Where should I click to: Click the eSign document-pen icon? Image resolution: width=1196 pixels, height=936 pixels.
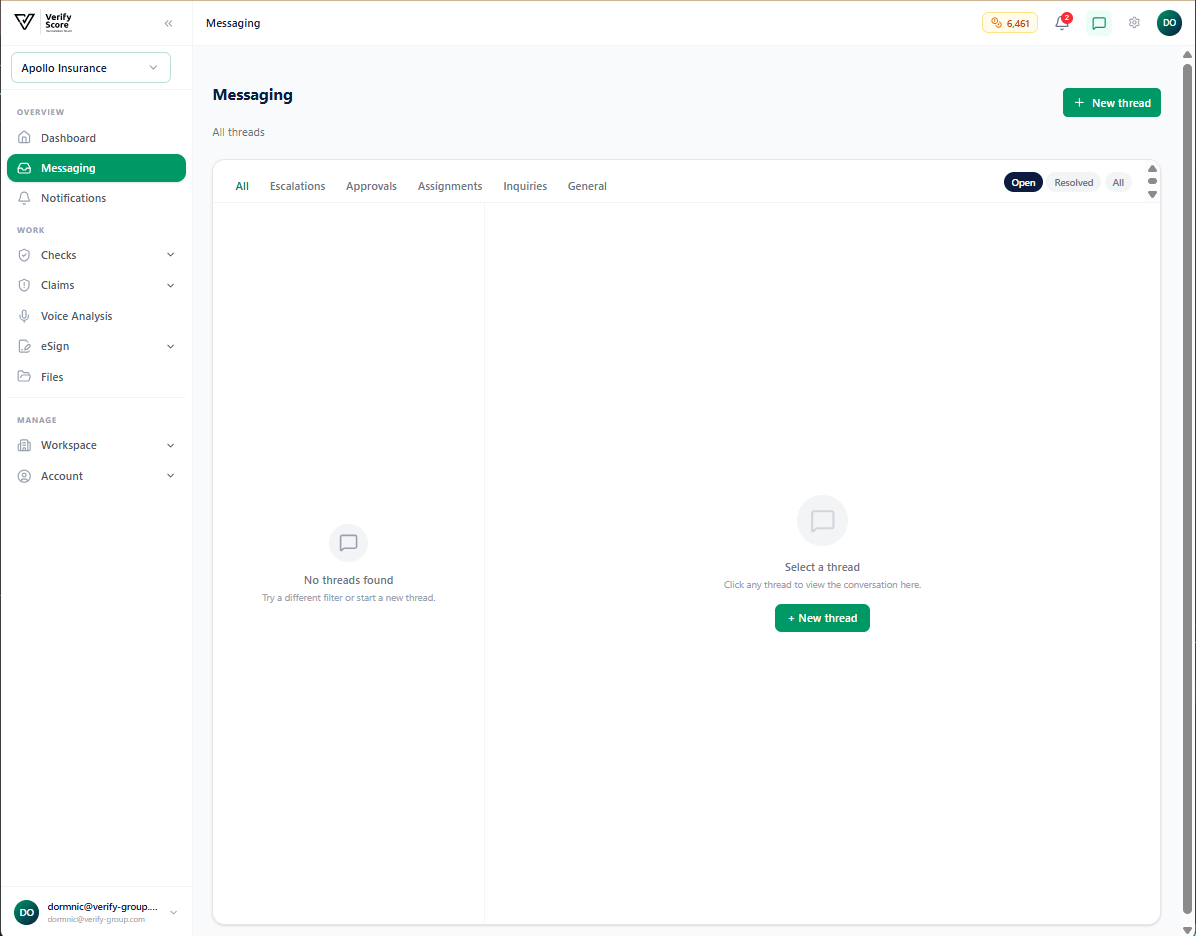(x=24, y=346)
